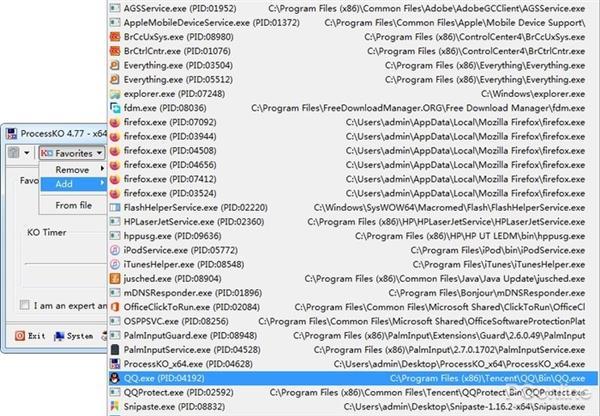
Task: Select mDNSResponder.exe (PID:01896) entry
Action: pyautogui.click(x=353, y=293)
